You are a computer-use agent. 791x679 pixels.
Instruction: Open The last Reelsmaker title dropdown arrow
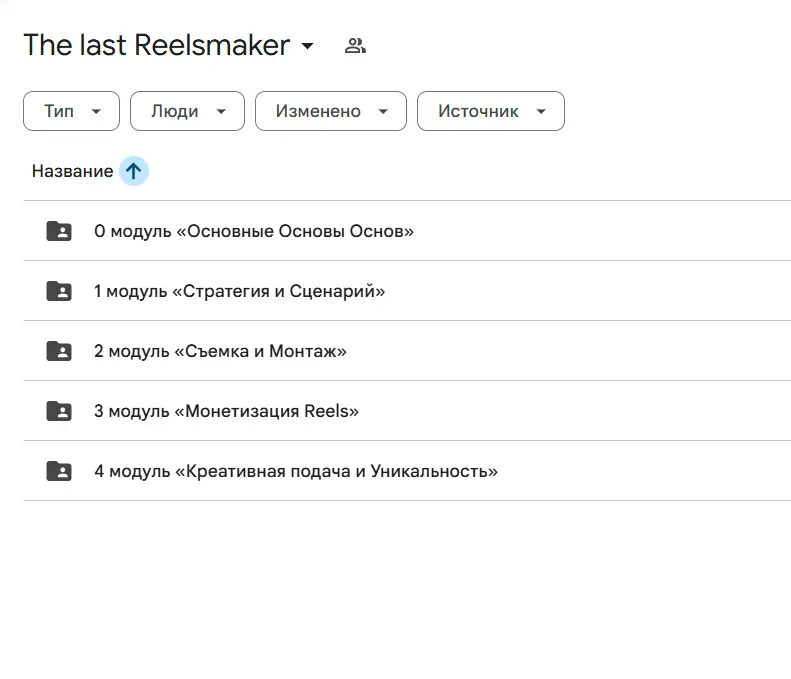click(x=308, y=46)
